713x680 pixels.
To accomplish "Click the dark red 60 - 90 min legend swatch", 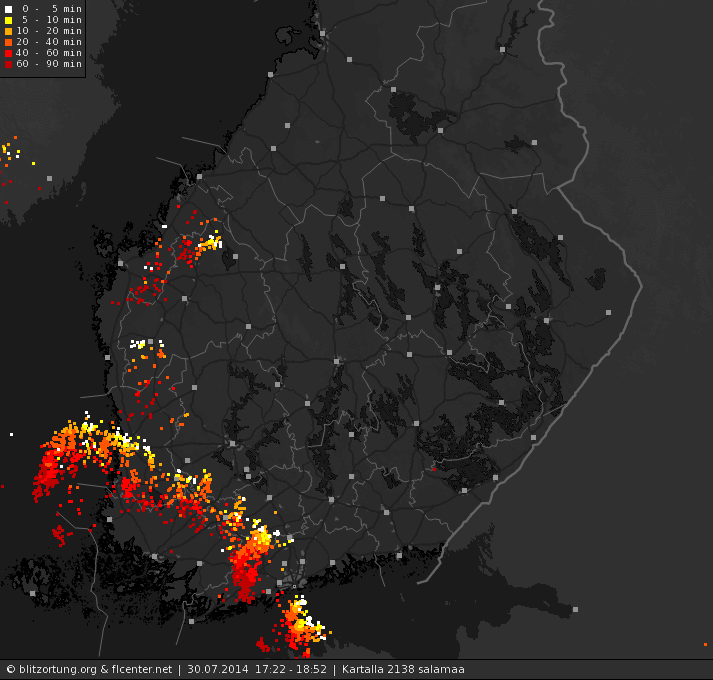I will 8,64.
